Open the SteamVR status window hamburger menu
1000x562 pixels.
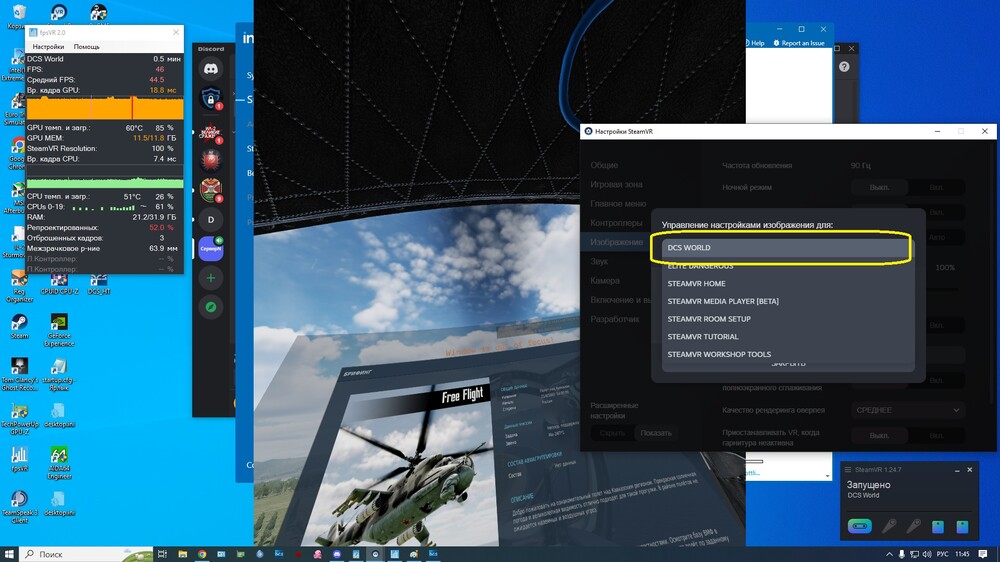pyautogui.click(x=848, y=470)
